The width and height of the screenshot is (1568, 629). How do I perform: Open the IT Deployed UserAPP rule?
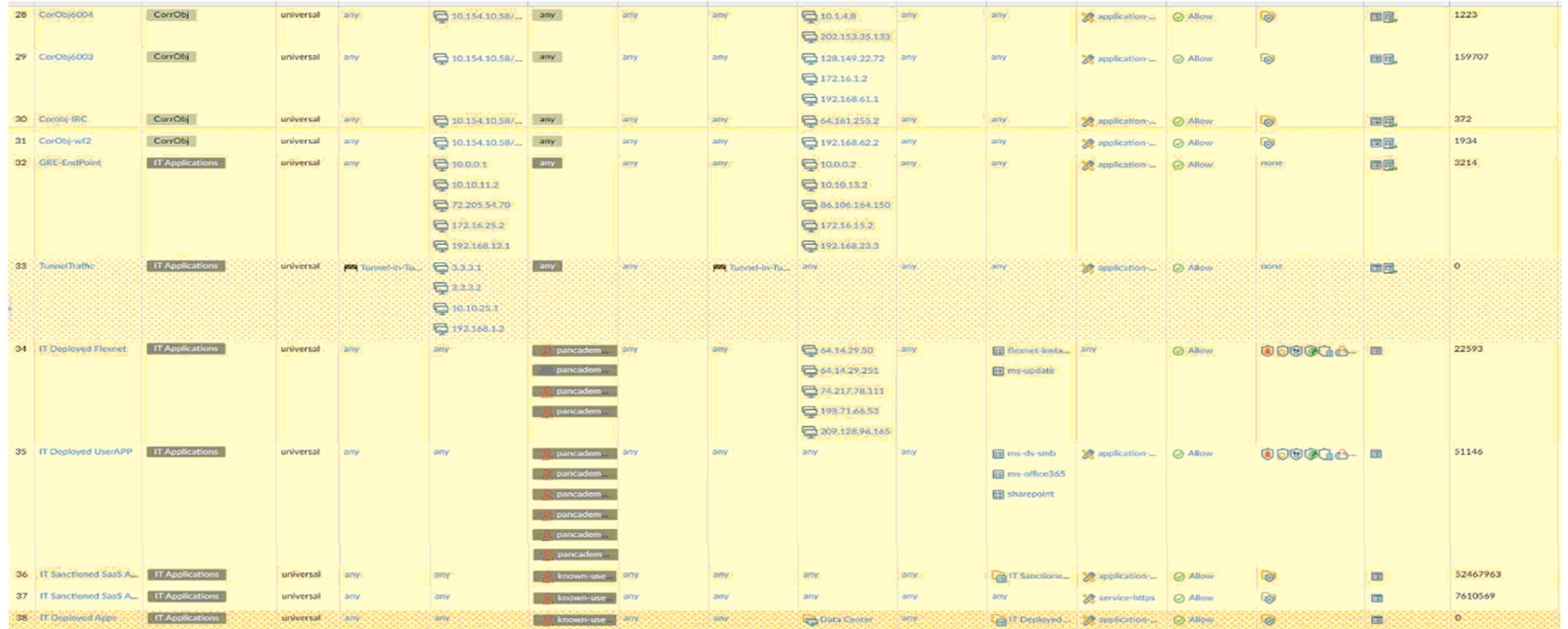point(85,452)
